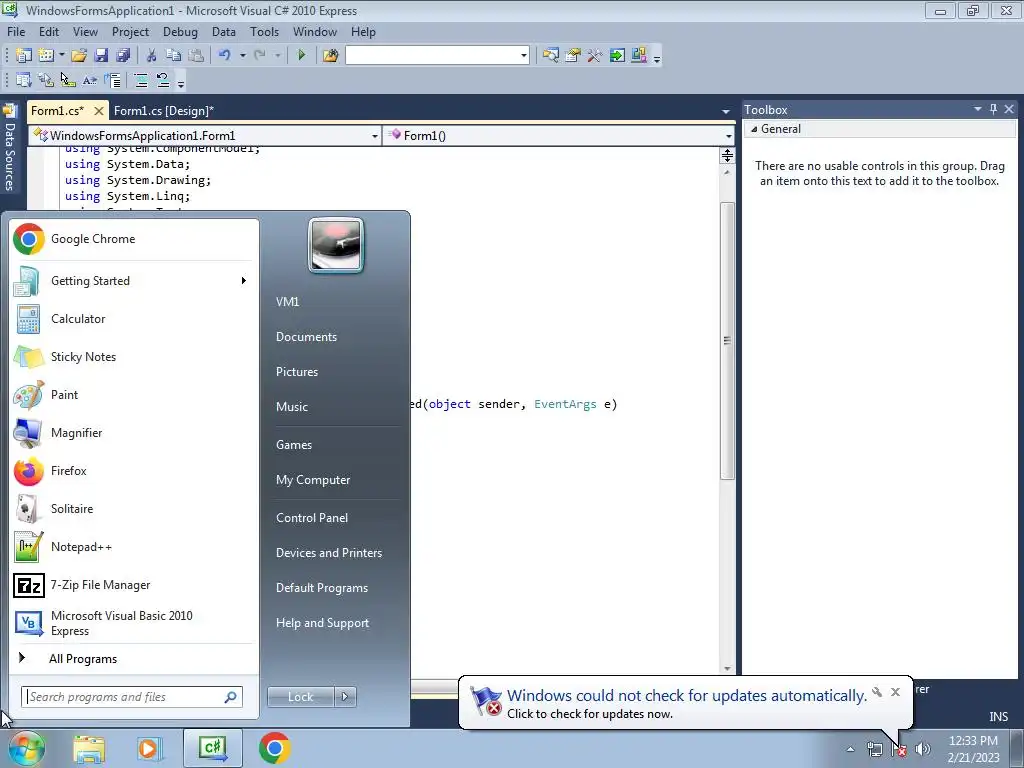
Task: Click the Start Page icon with the green arrow
Action: tap(616, 56)
